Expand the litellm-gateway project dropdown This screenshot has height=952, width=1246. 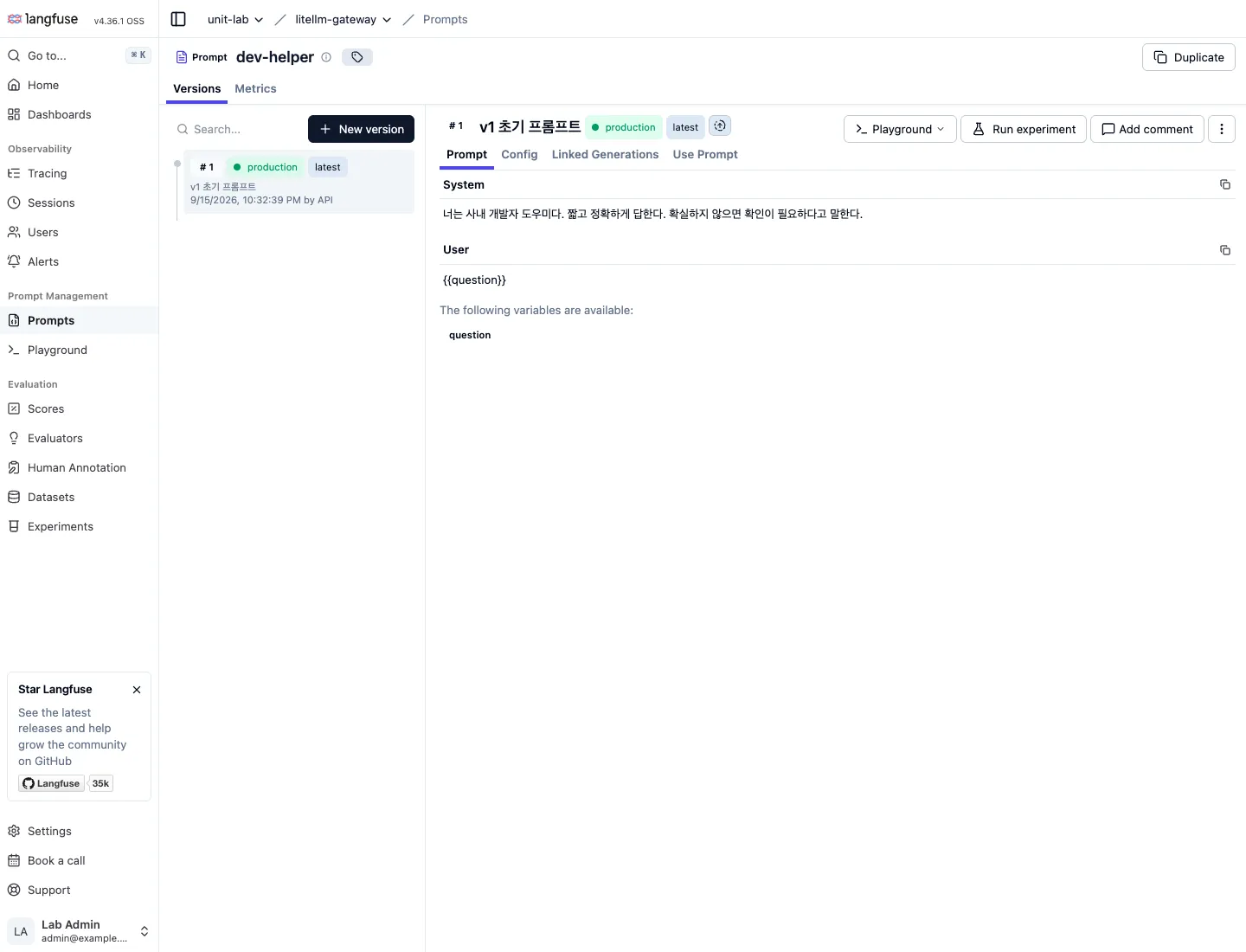coord(343,19)
